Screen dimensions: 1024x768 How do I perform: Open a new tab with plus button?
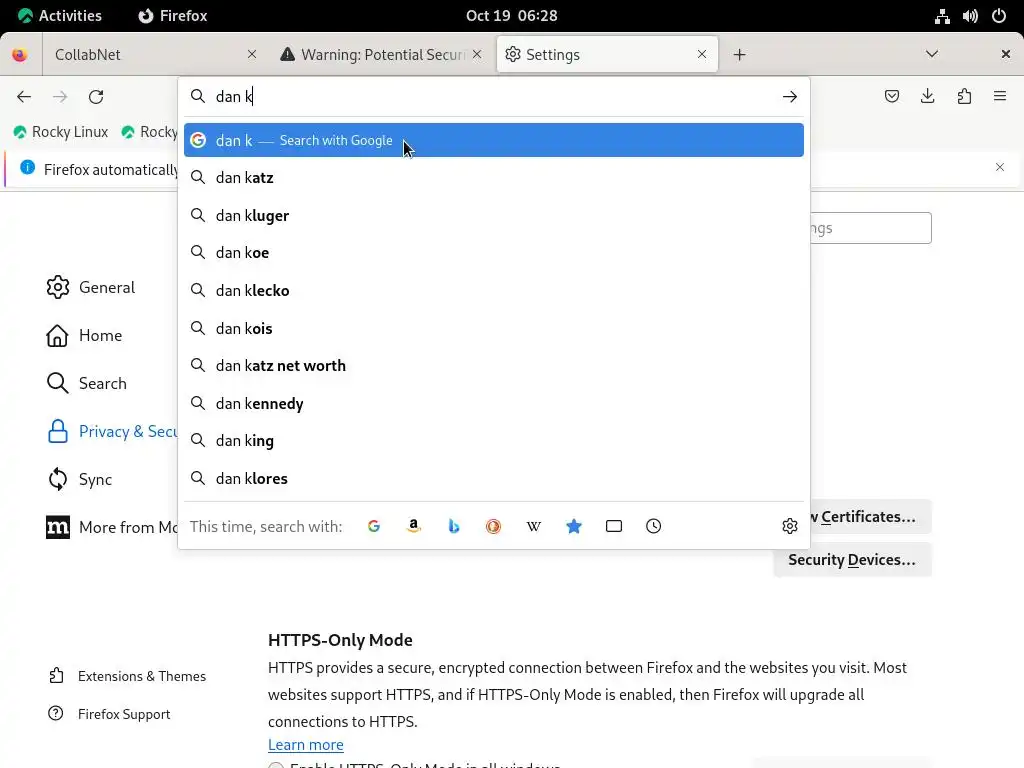click(739, 55)
